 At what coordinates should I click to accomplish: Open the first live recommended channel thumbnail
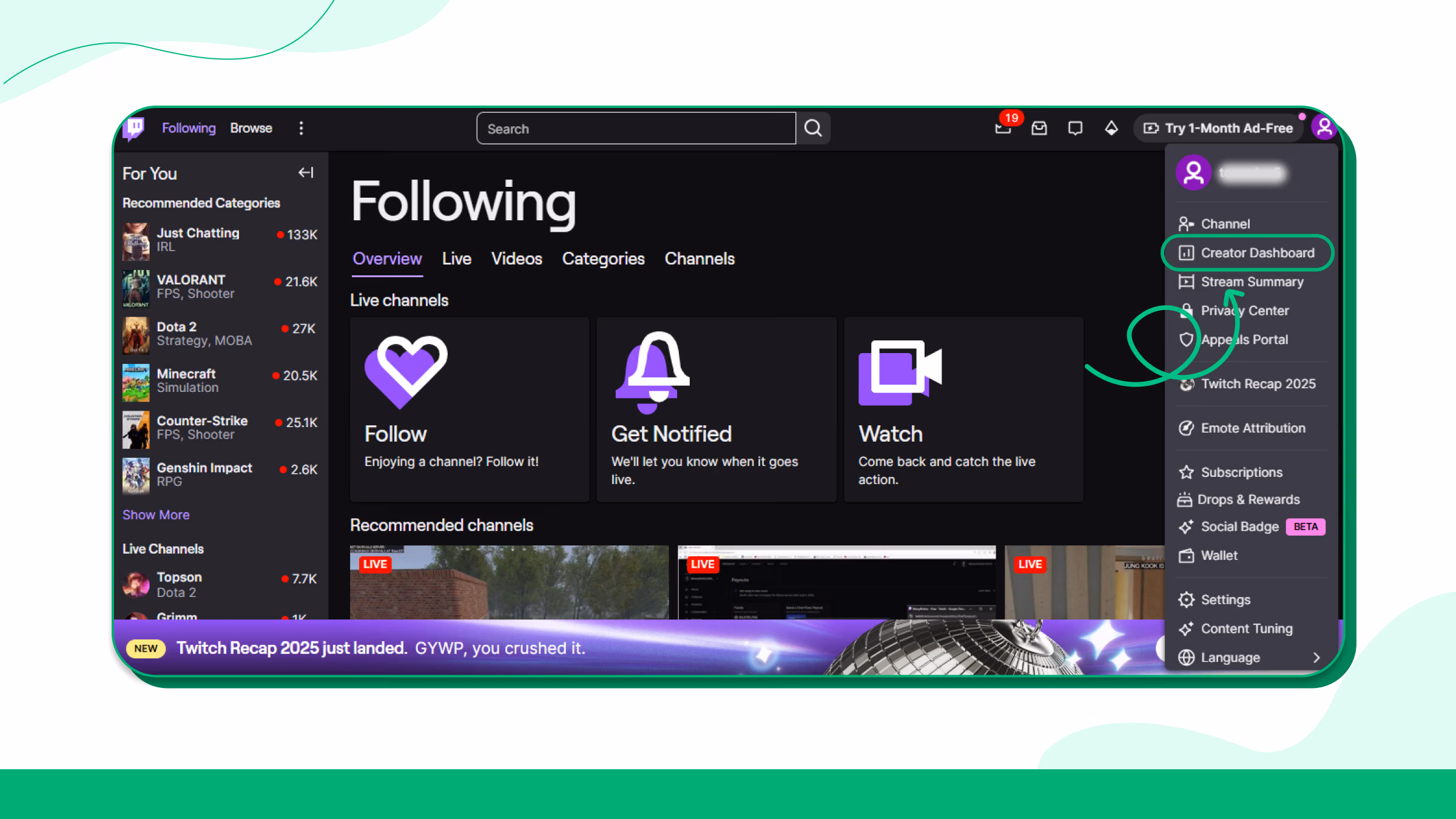click(509, 582)
